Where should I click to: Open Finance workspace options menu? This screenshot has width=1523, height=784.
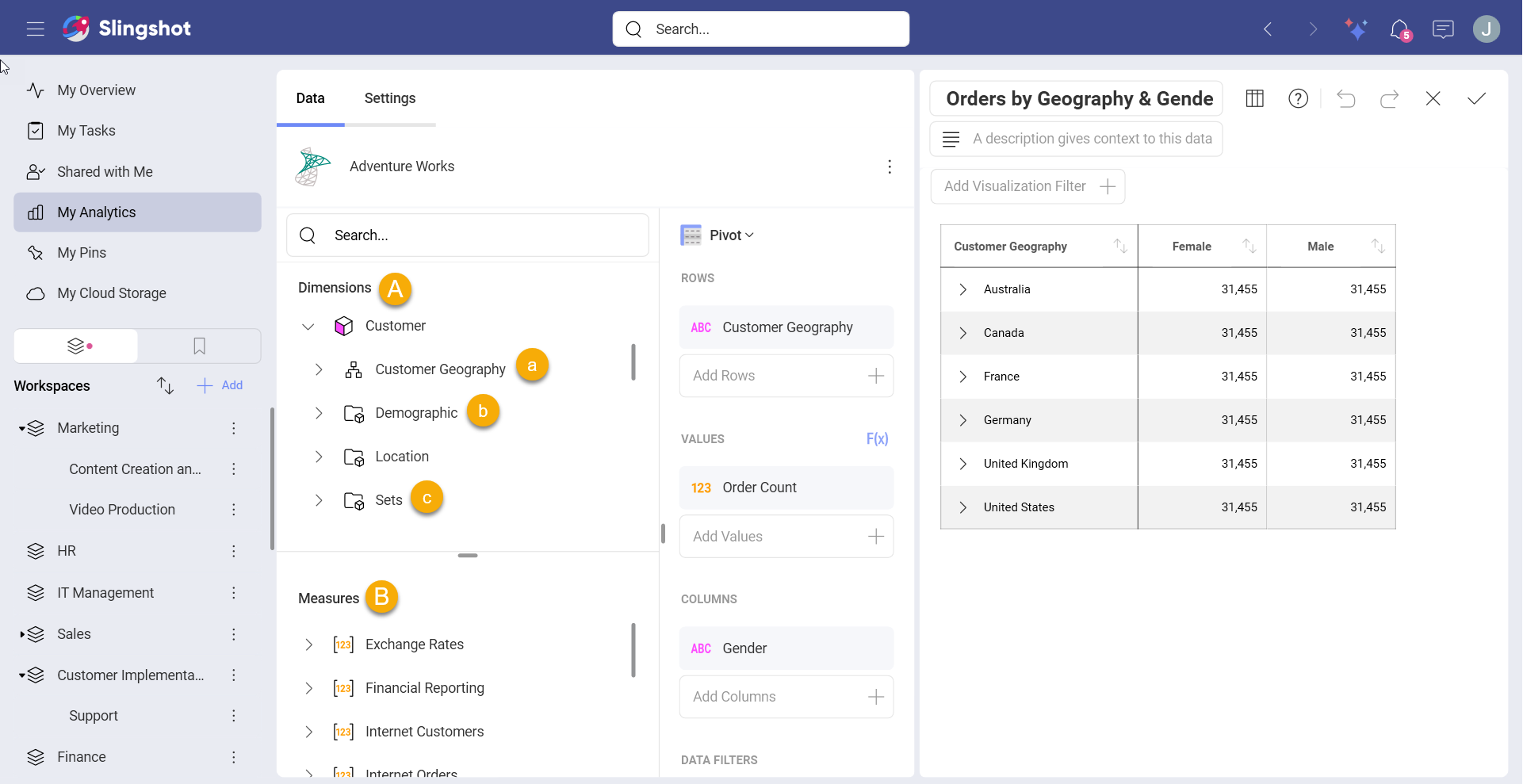pyautogui.click(x=234, y=757)
